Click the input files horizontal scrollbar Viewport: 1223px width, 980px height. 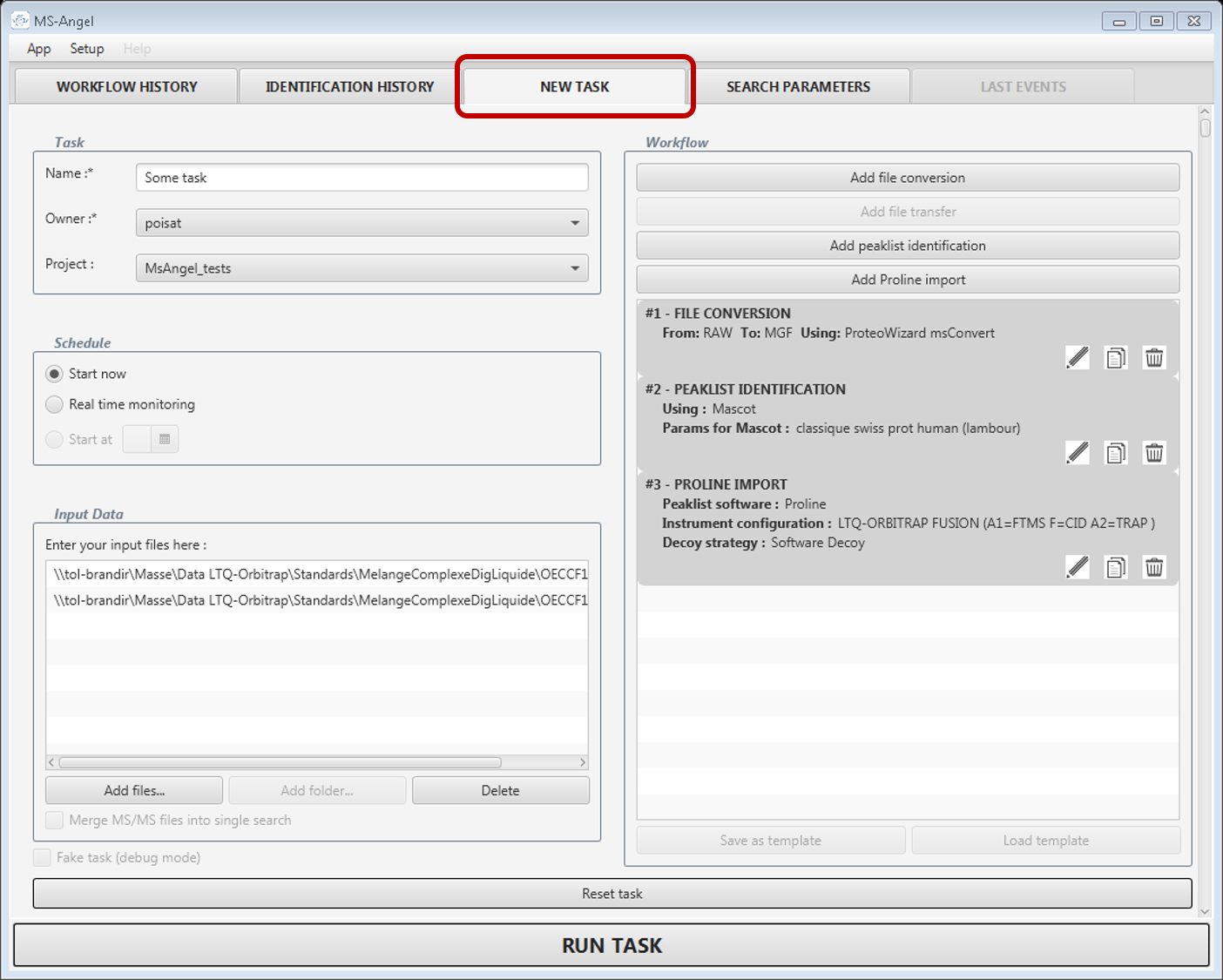pyautogui.click(x=280, y=762)
